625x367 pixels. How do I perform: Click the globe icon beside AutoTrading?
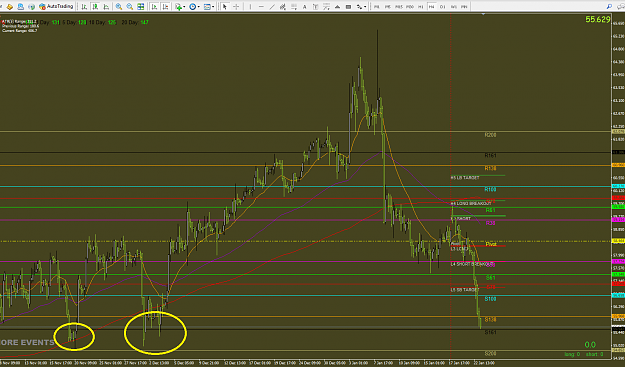coord(31,7)
